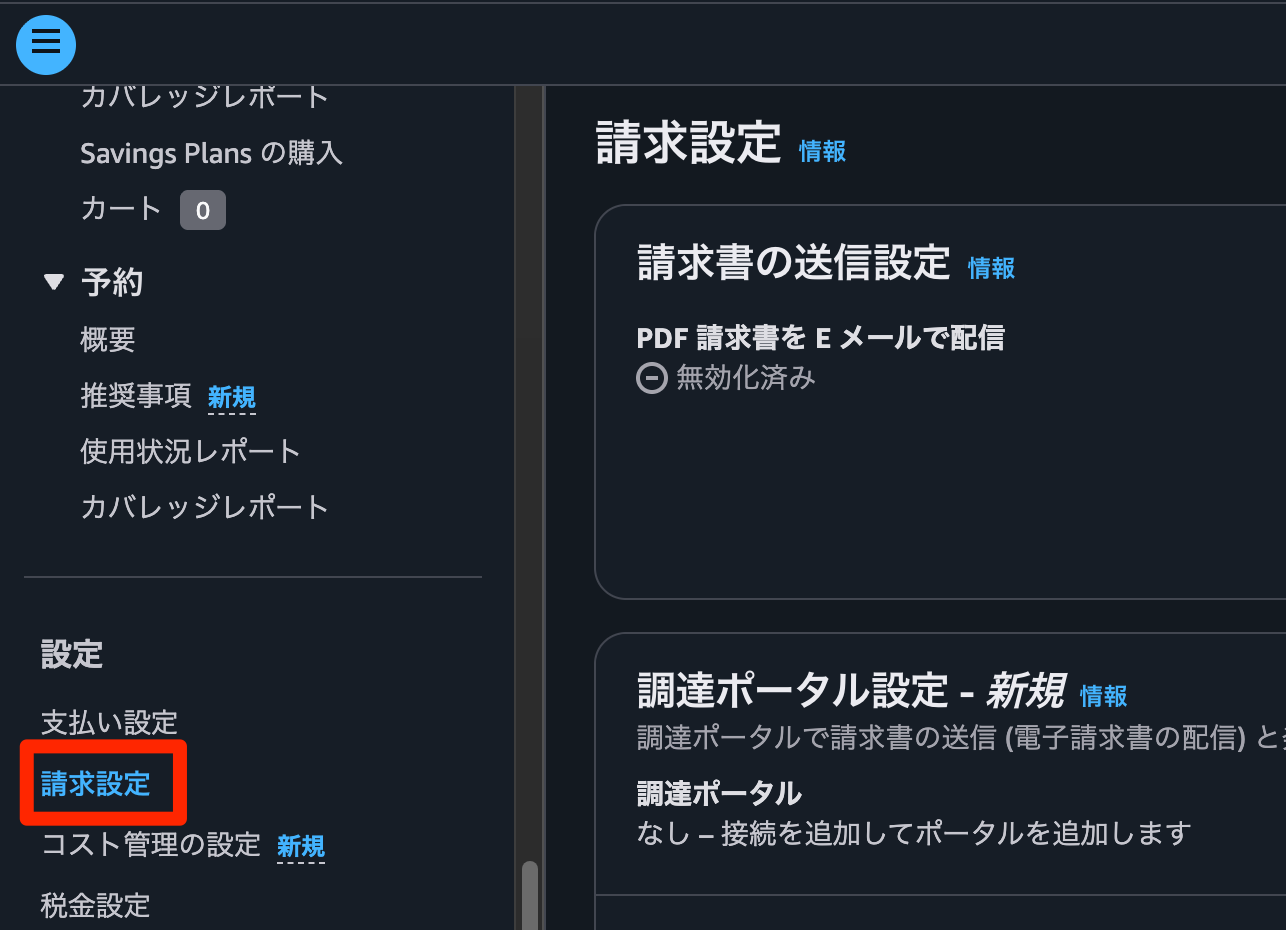Screen dimensions: 1286x930
Task: Click the 新規 badge next to 推奨事項
Action: click(231, 397)
